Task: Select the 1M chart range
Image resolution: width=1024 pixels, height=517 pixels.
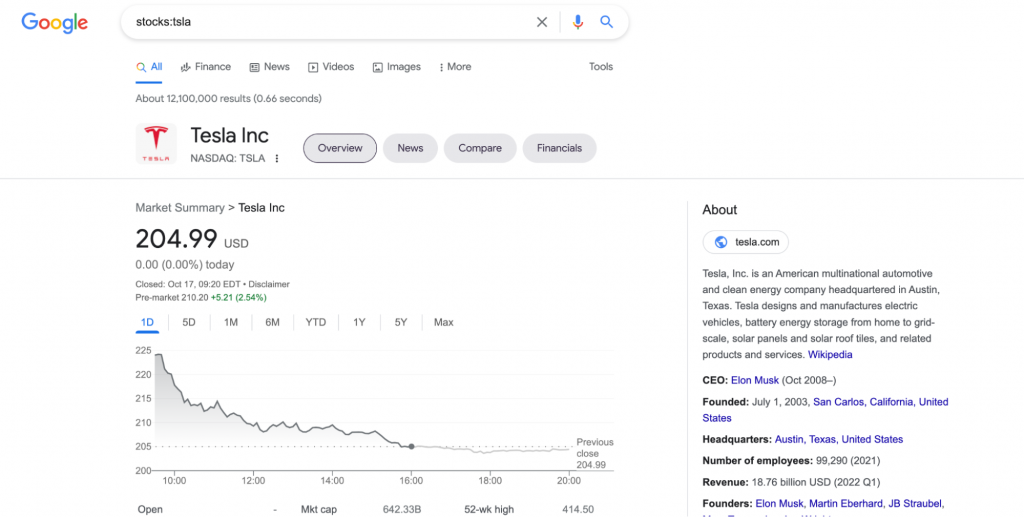Action: point(231,322)
